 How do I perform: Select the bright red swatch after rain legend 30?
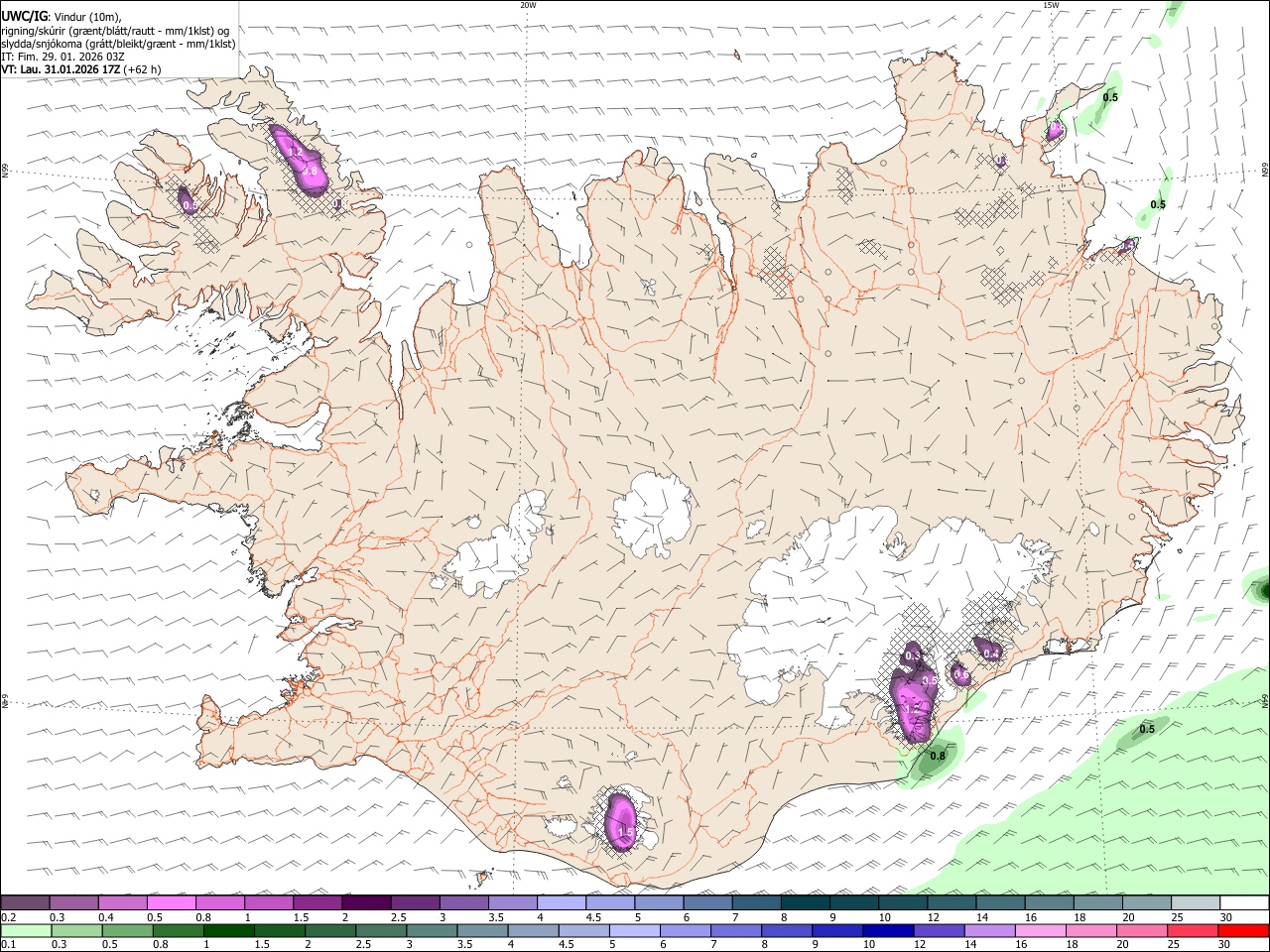pos(1242,931)
